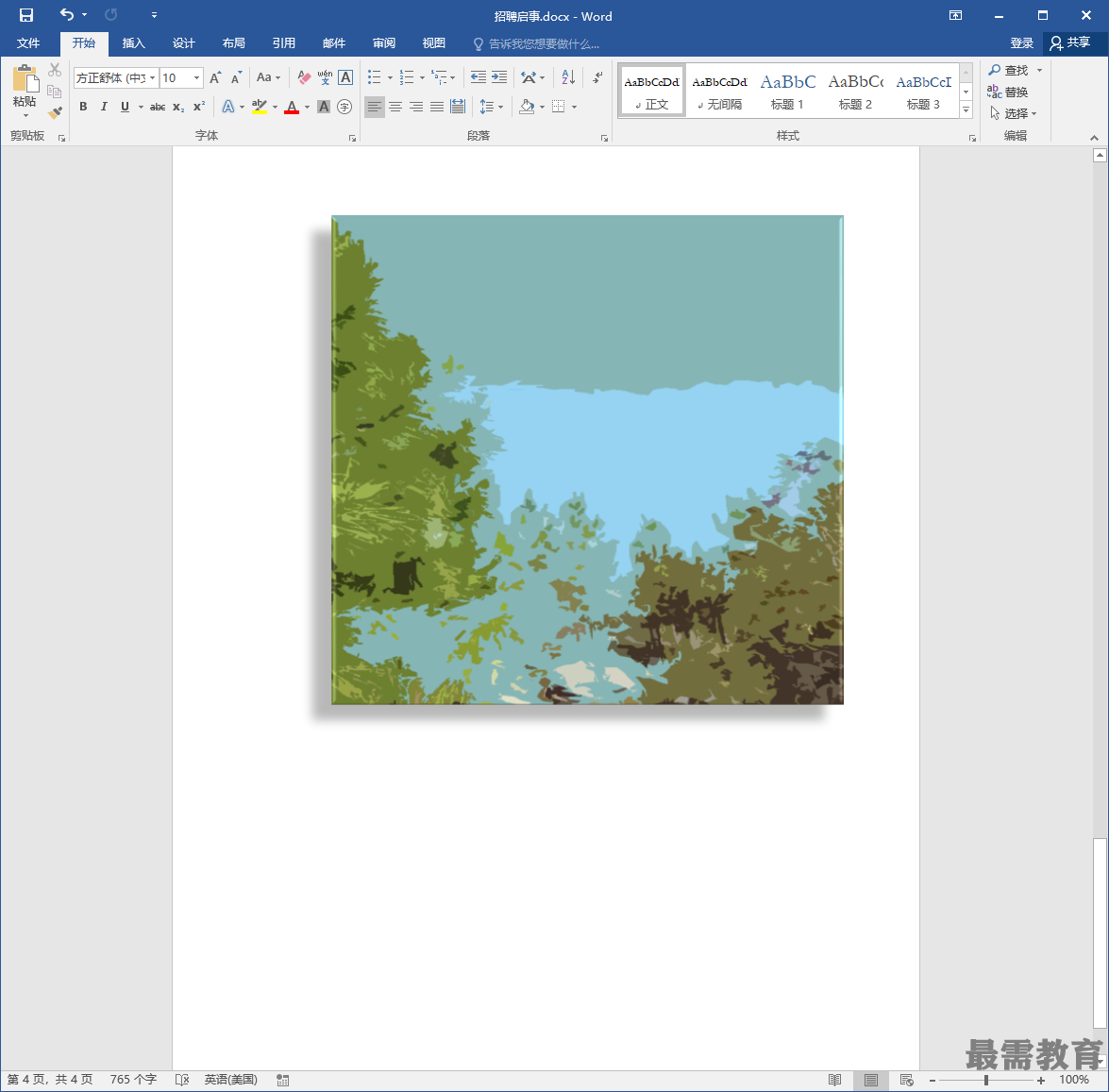Toggle italic formatting
Image resolution: width=1109 pixels, height=1092 pixels.
(104, 107)
